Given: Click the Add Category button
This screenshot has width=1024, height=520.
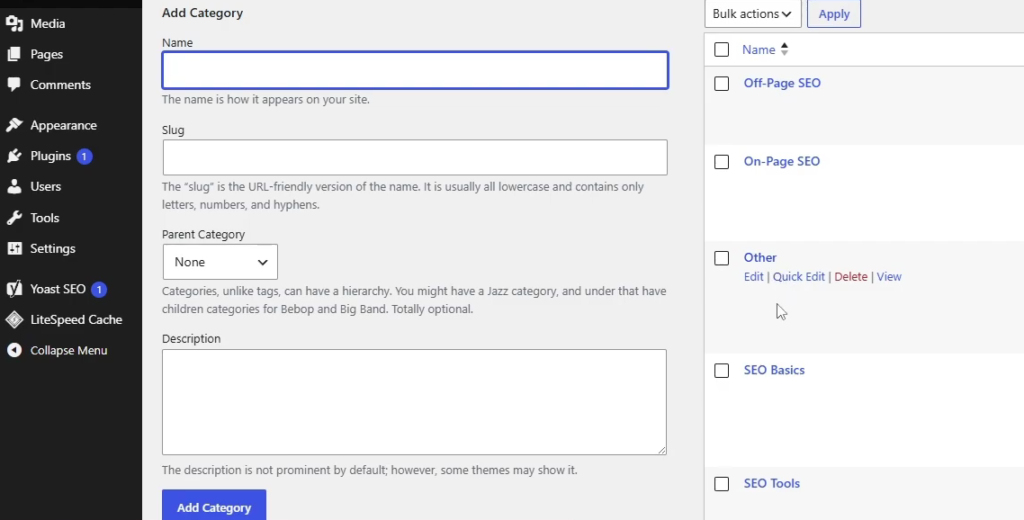Looking at the screenshot, I should (x=214, y=507).
